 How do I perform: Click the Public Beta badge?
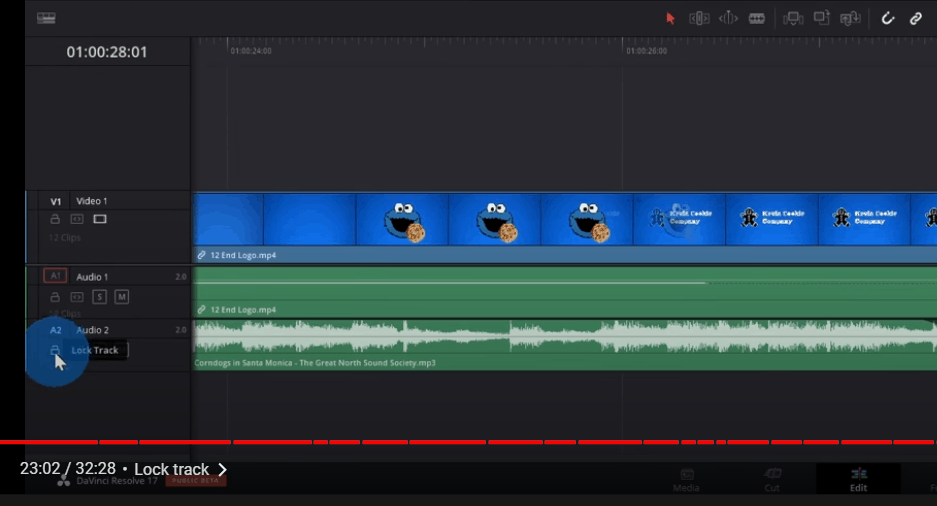195,481
